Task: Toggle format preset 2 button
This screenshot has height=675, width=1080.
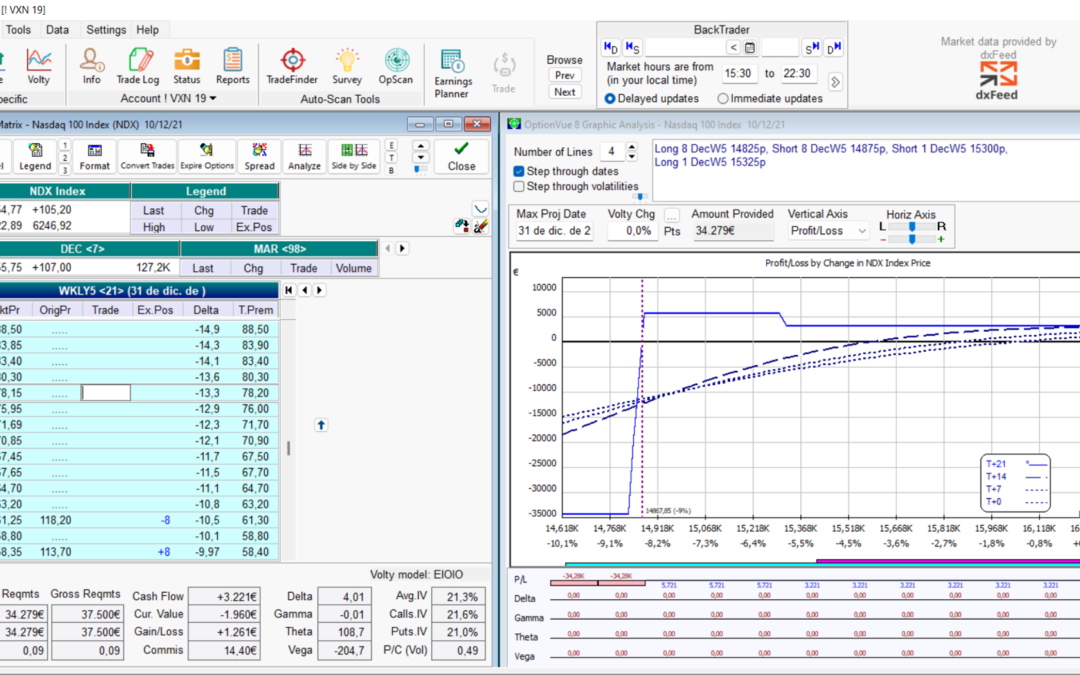Action: tap(65, 157)
